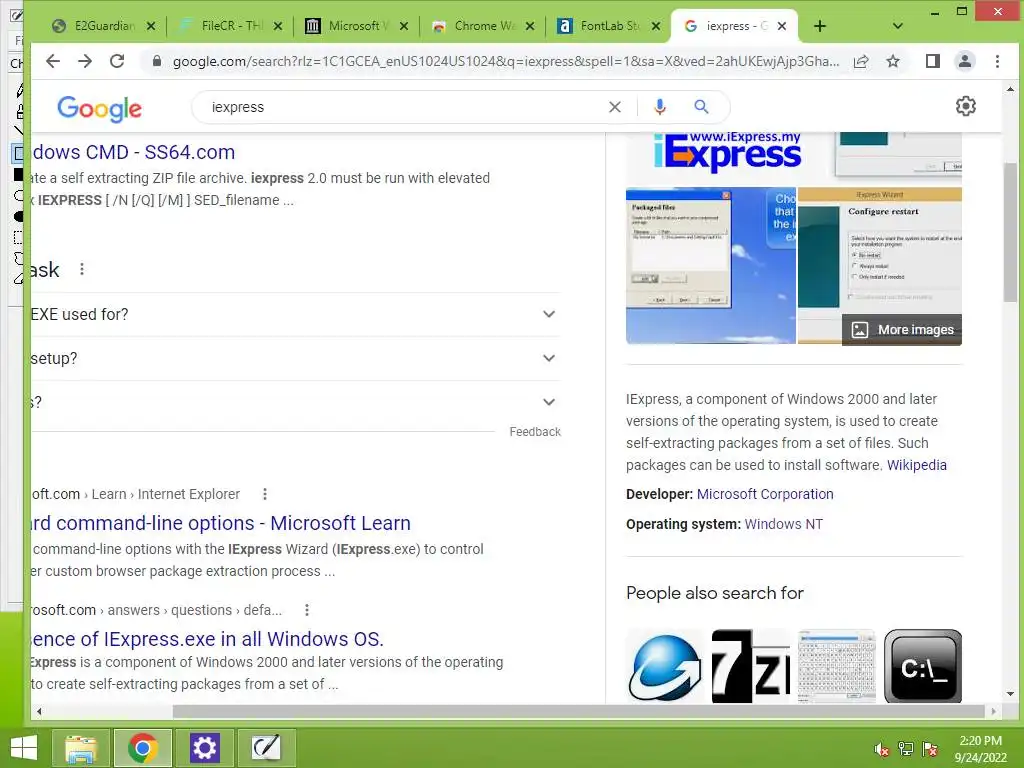Open Packaged files screenshot thumbnail
This screenshot has width=1024, height=768.
[x=711, y=266]
